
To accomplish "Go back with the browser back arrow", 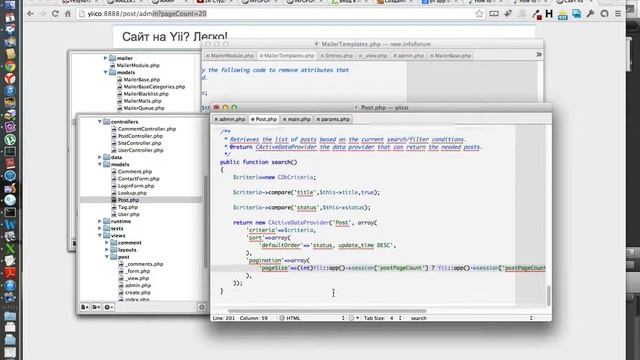I will pos(31,14).
